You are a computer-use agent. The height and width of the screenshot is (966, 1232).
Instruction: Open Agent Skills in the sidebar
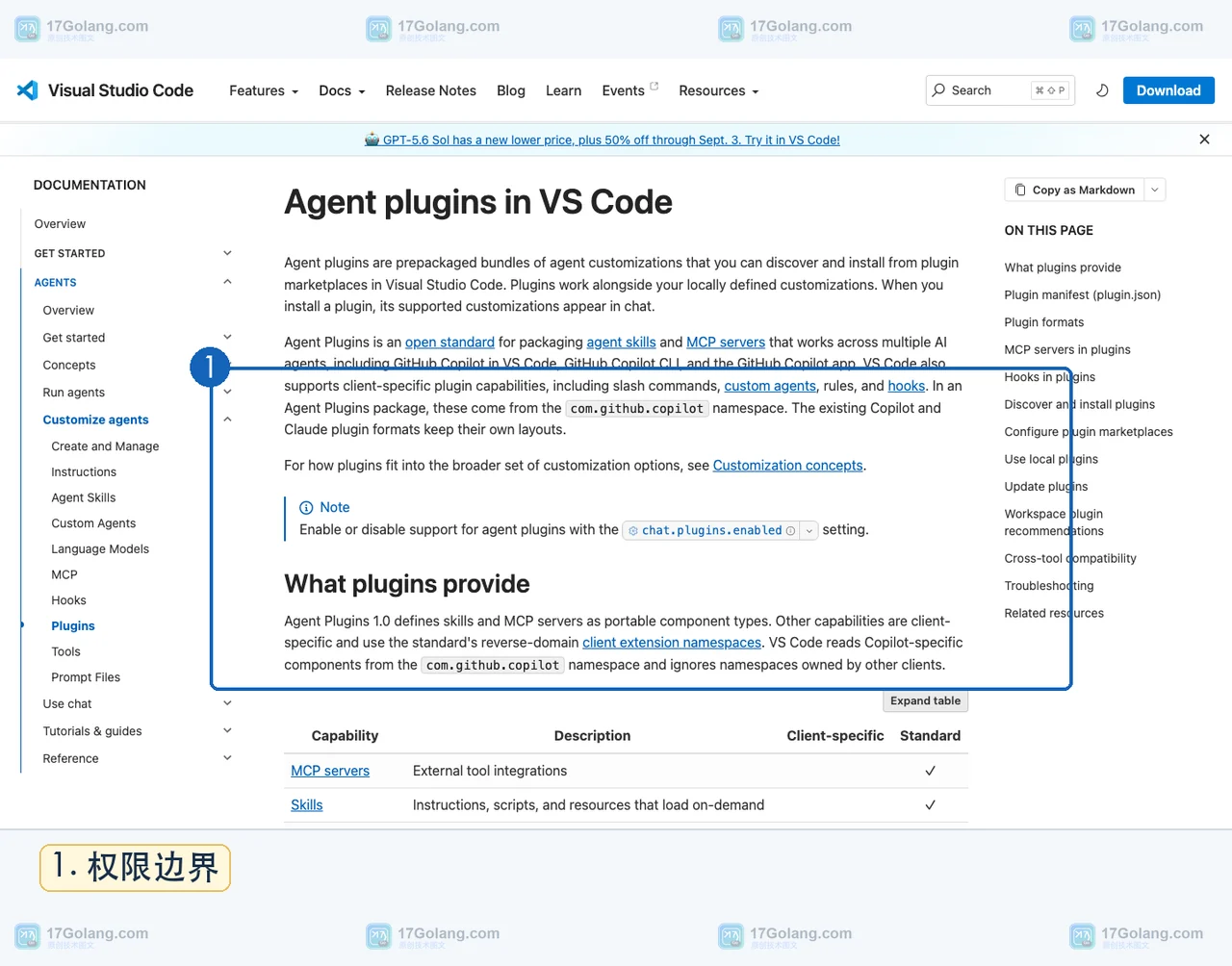[x=84, y=497]
